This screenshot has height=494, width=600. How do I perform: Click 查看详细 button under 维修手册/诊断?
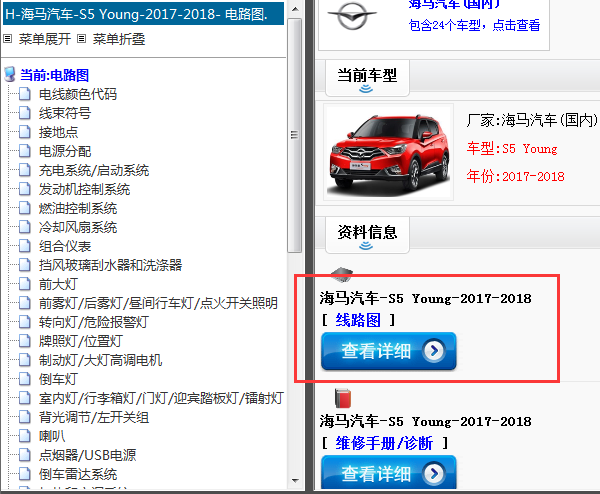[388, 473]
